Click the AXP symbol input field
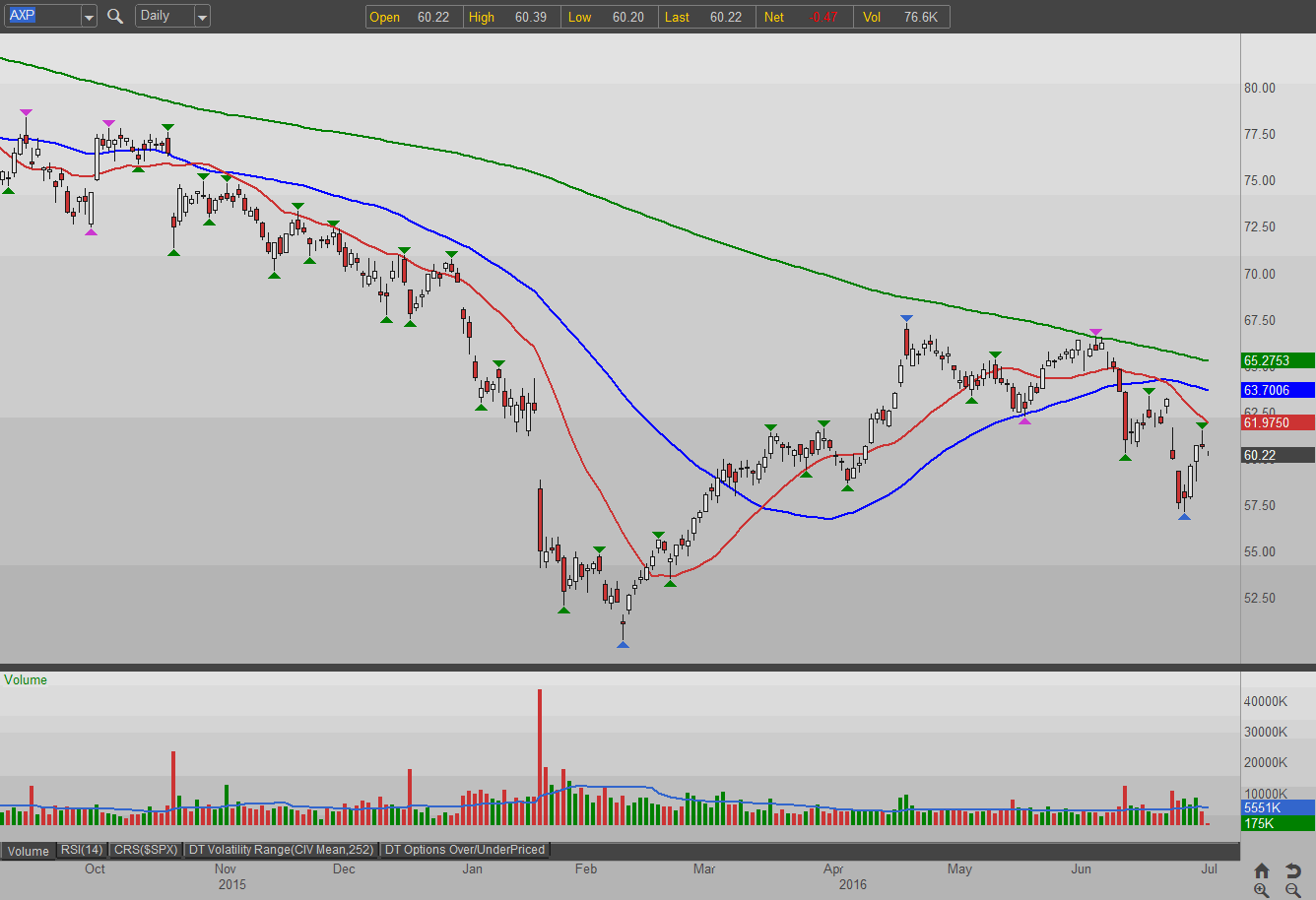The width and height of the screenshot is (1316, 900). [x=41, y=16]
